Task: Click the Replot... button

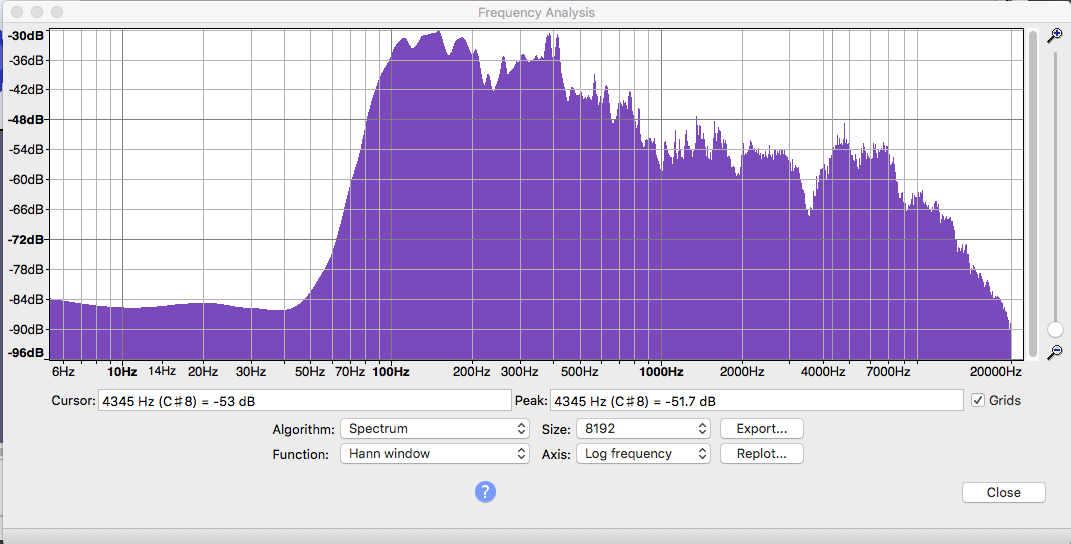Action: click(762, 454)
